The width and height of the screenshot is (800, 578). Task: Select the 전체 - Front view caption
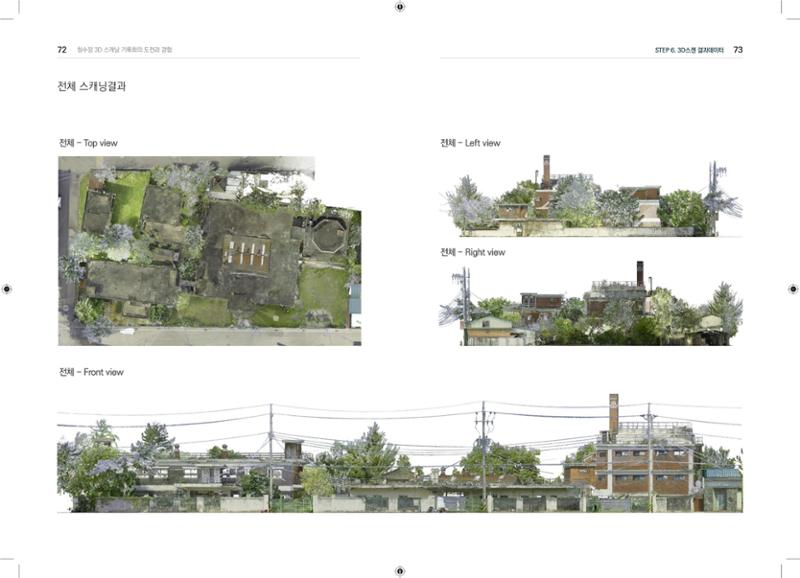(91, 372)
